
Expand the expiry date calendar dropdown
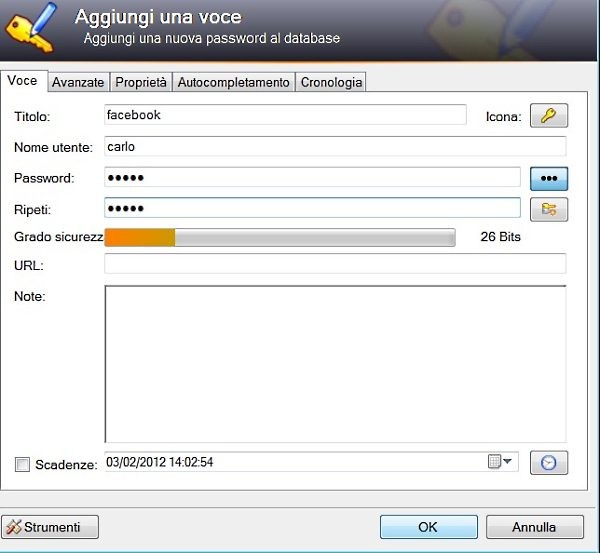click(500, 462)
